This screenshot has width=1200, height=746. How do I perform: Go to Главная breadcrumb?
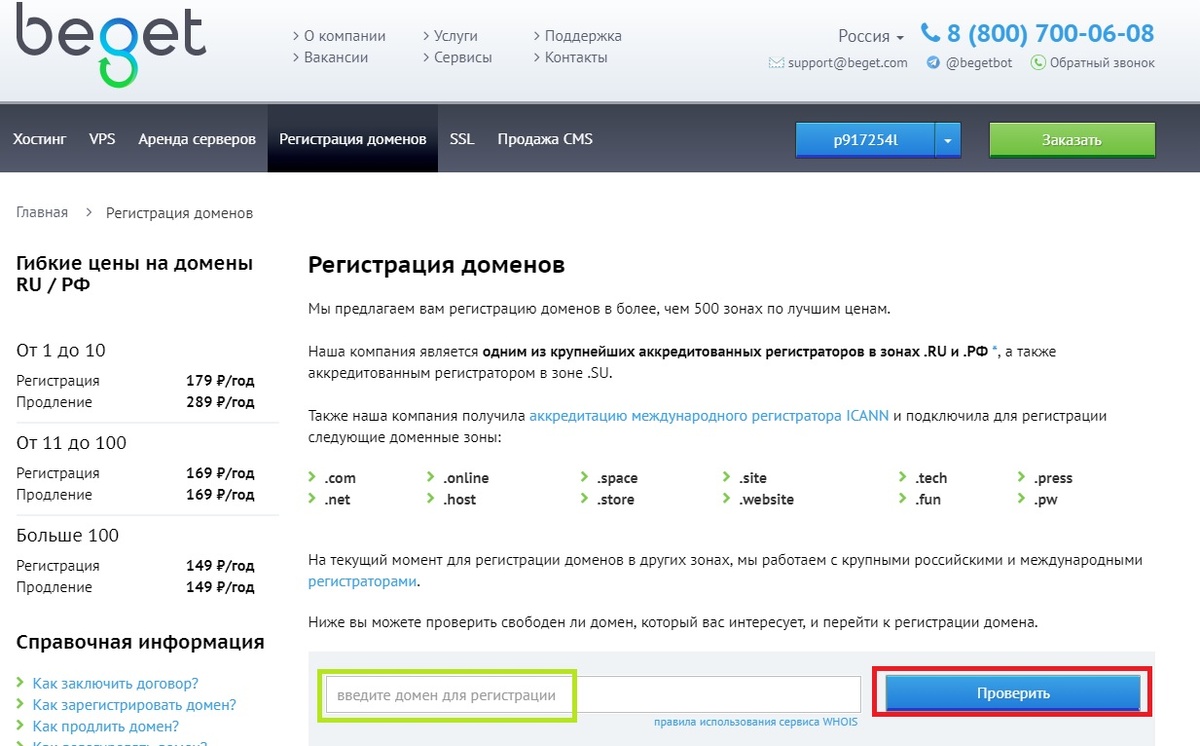42,212
